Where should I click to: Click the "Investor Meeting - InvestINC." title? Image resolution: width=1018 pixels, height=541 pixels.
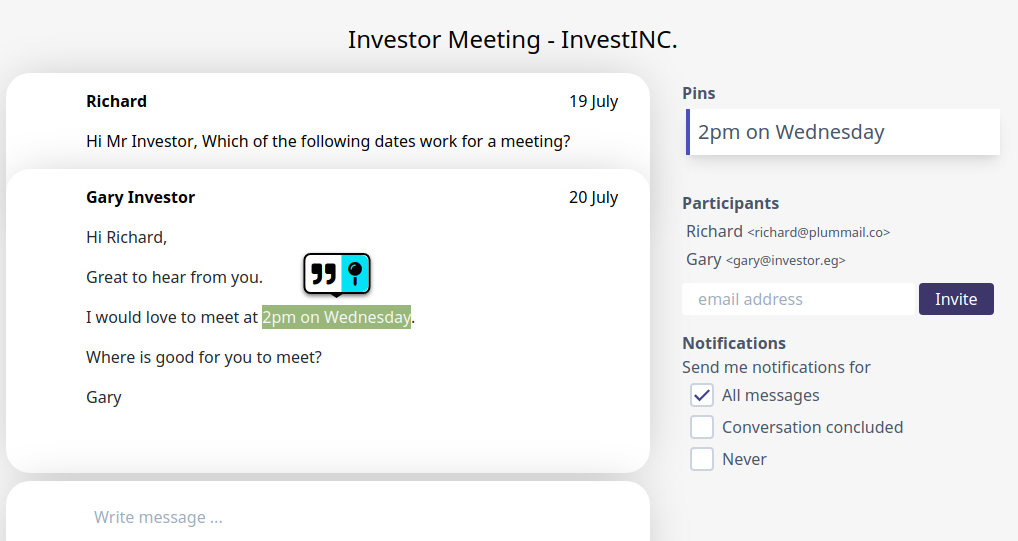pyautogui.click(x=513, y=40)
